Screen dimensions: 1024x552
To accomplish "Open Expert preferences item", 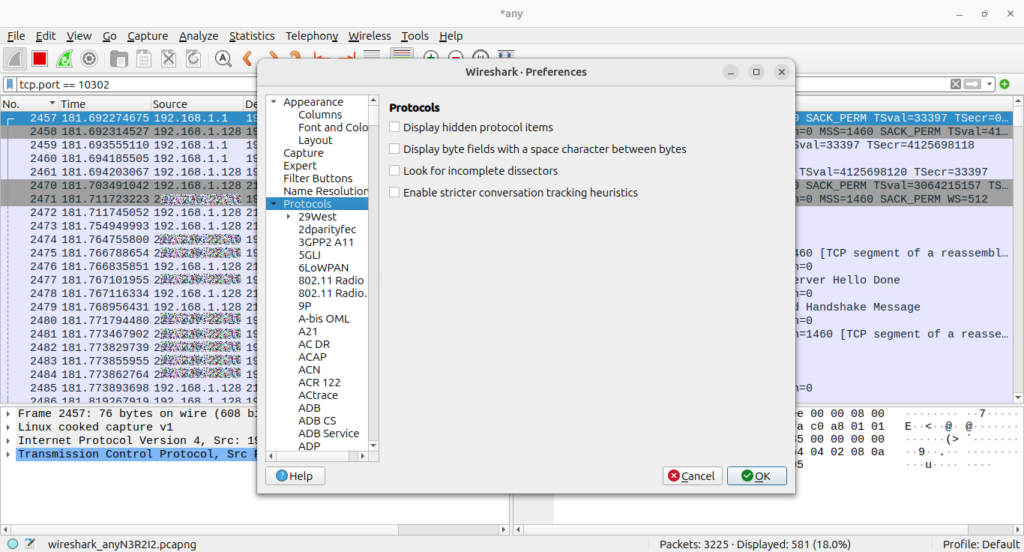I will (300, 165).
